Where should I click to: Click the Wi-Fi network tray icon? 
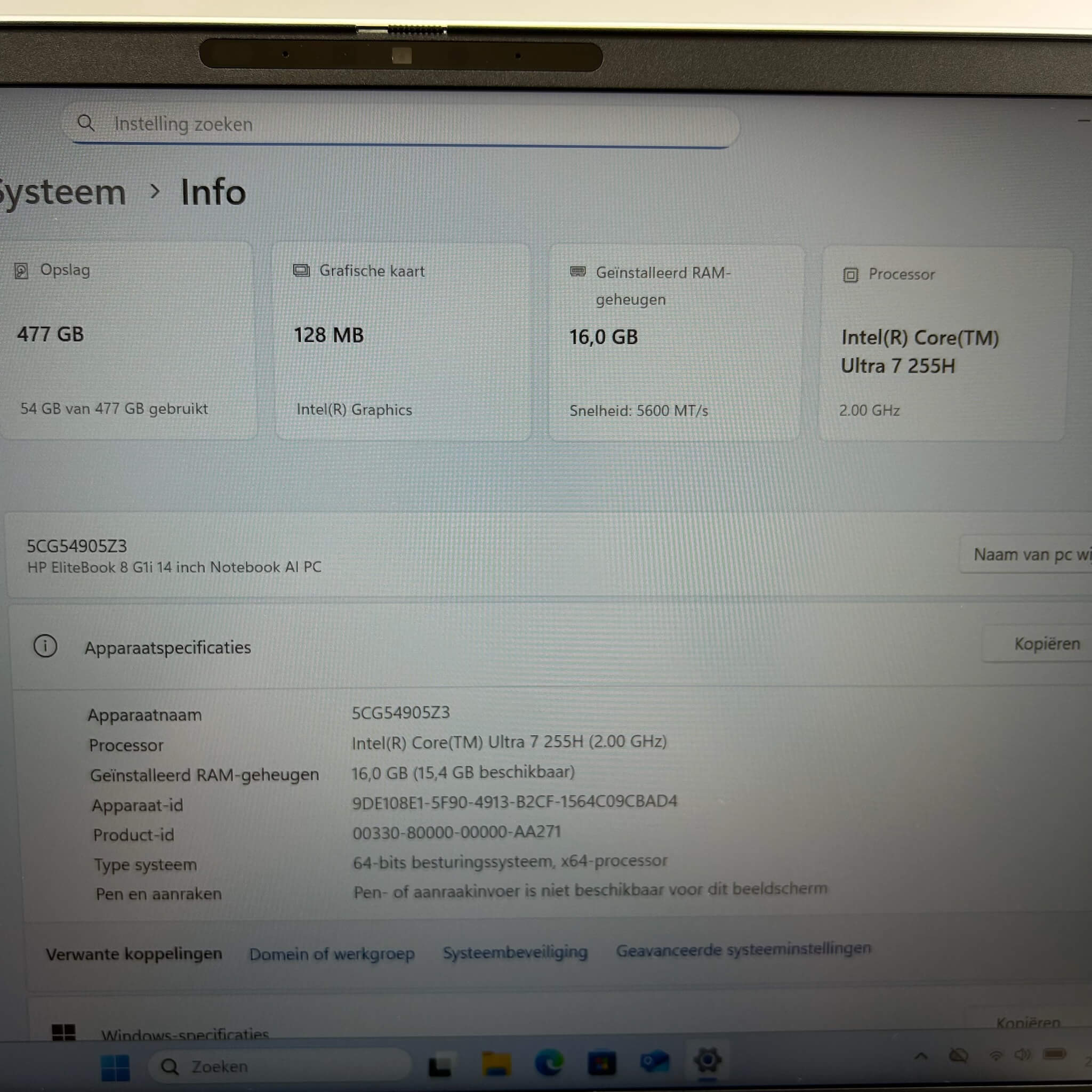pyautogui.click(x=996, y=1055)
